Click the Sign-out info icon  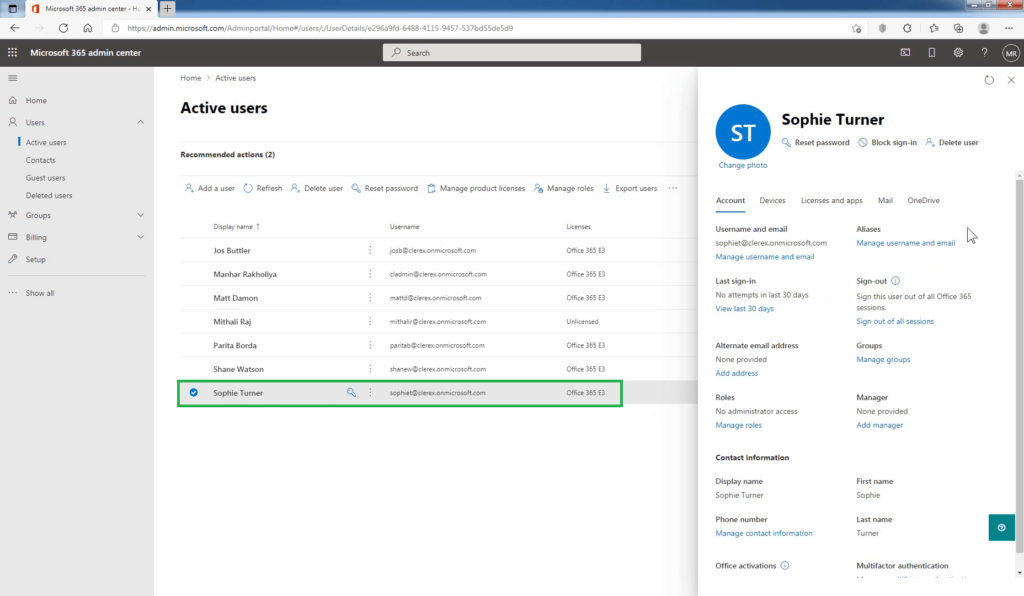click(x=895, y=281)
